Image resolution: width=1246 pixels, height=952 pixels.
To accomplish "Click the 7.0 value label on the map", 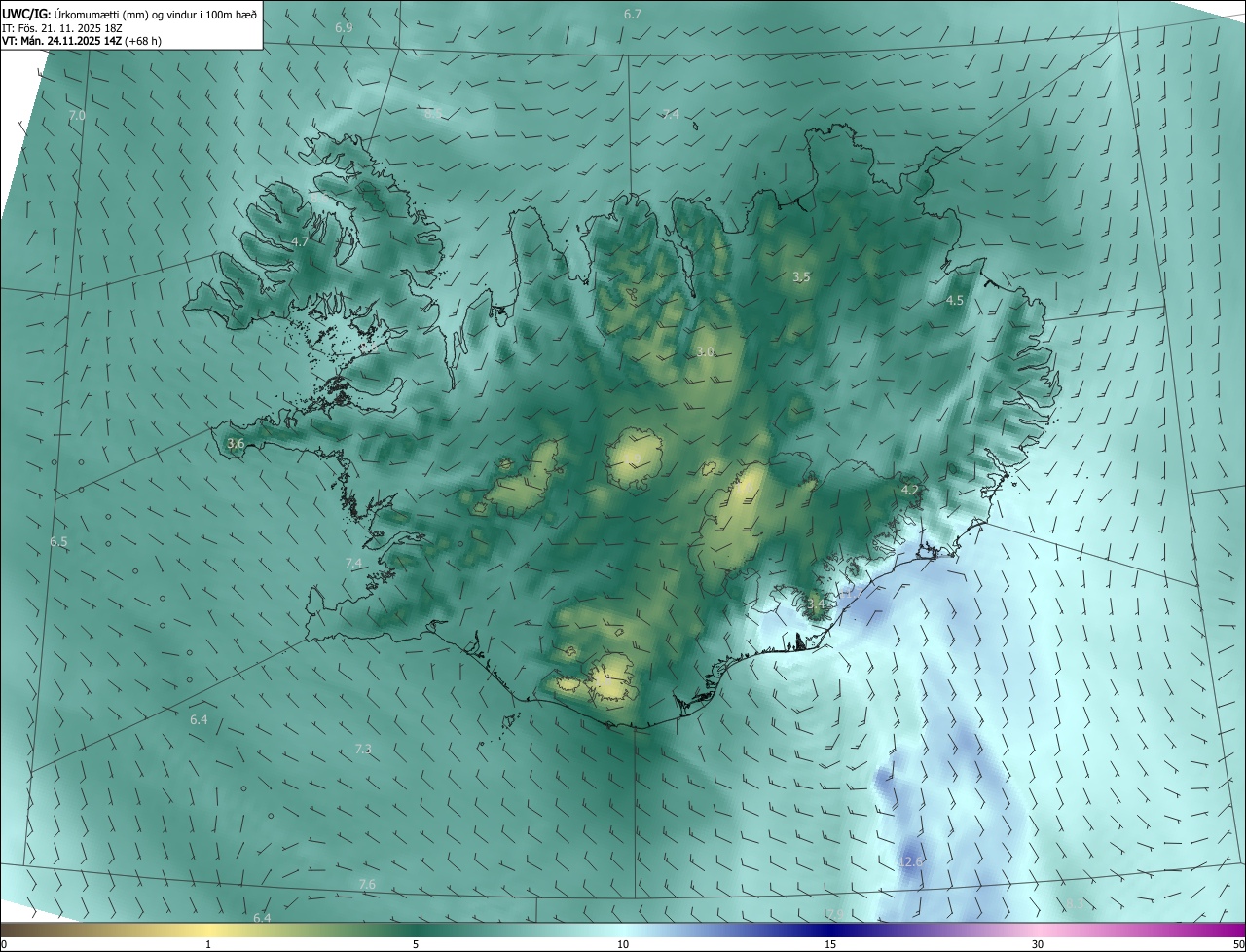I will (x=77, y=116).
